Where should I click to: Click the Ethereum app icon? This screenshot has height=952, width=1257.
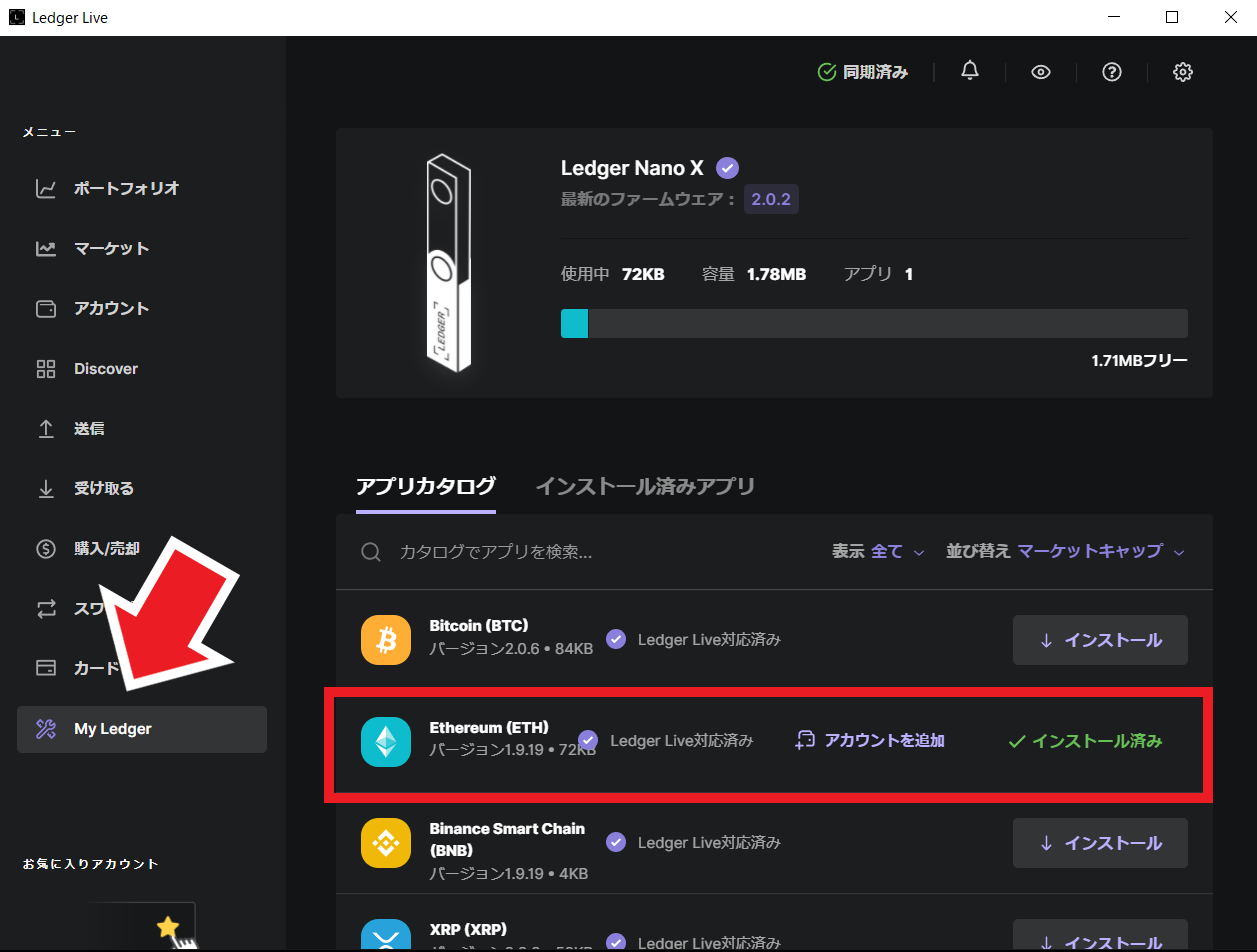point(386,742)
